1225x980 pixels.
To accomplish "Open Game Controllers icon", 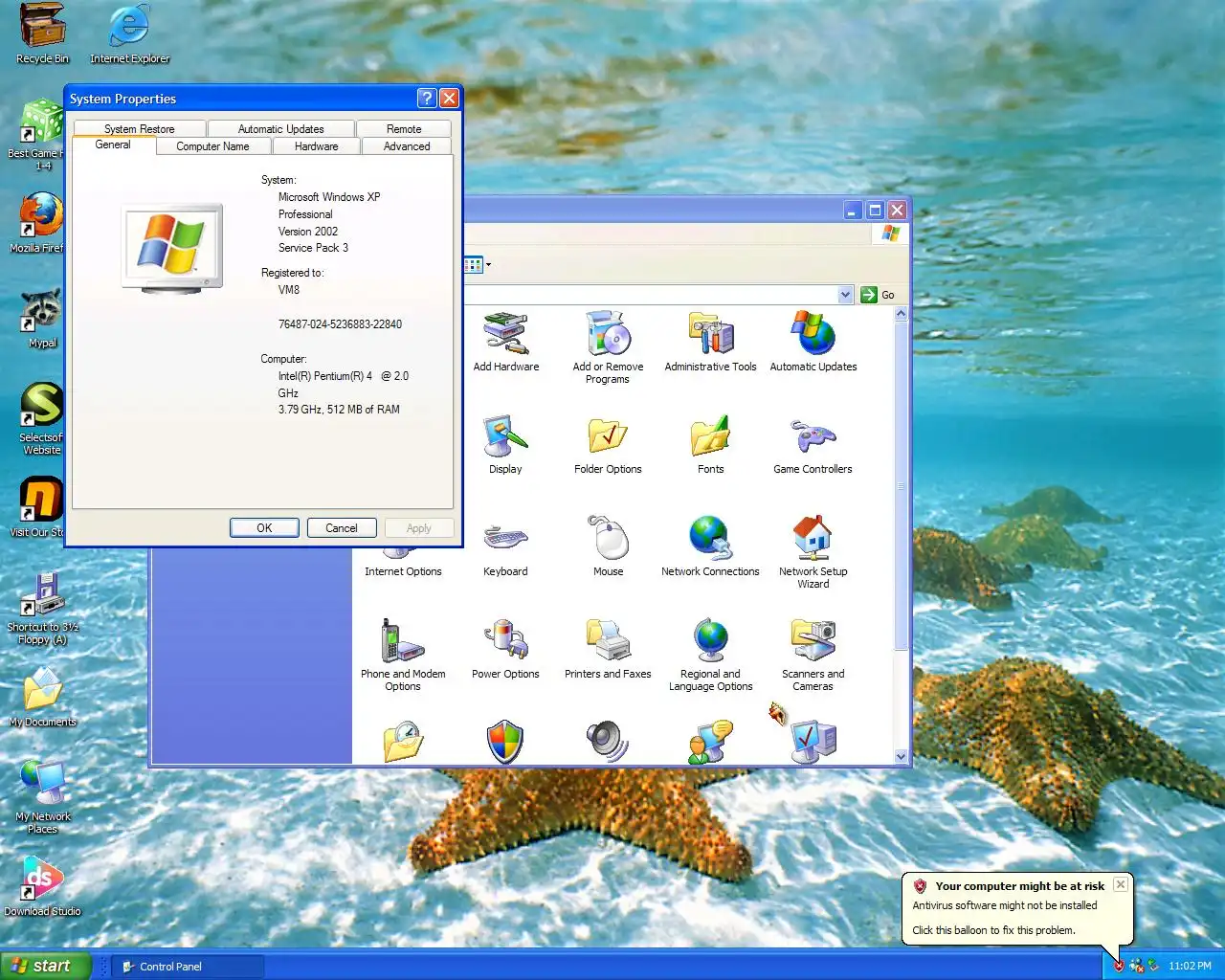I will coord(813,444).
